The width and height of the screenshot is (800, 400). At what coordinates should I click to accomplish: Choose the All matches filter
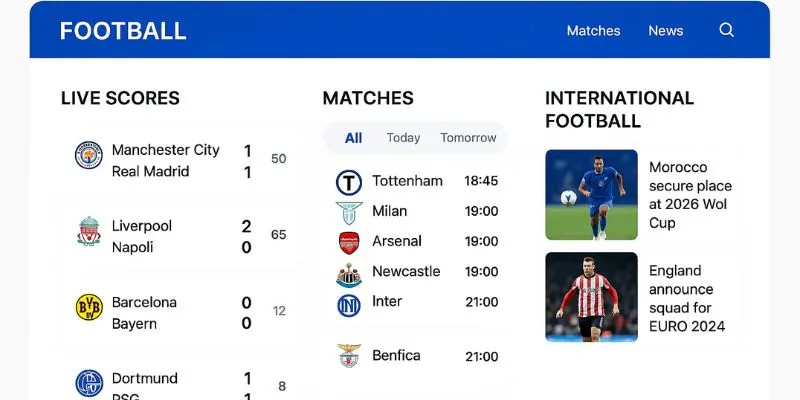point(353,138)
